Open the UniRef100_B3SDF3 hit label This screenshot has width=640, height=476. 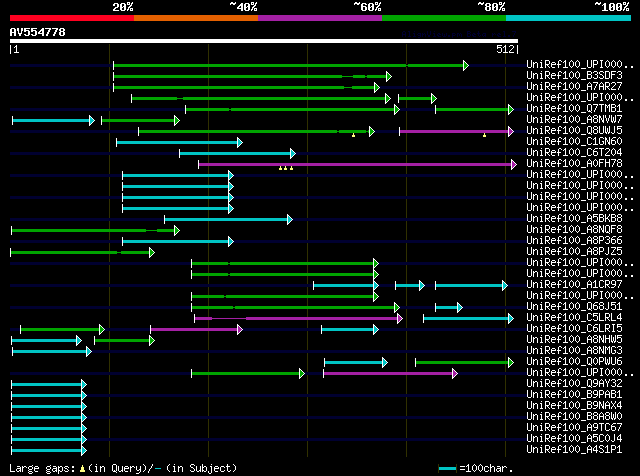tap(574, 76)
